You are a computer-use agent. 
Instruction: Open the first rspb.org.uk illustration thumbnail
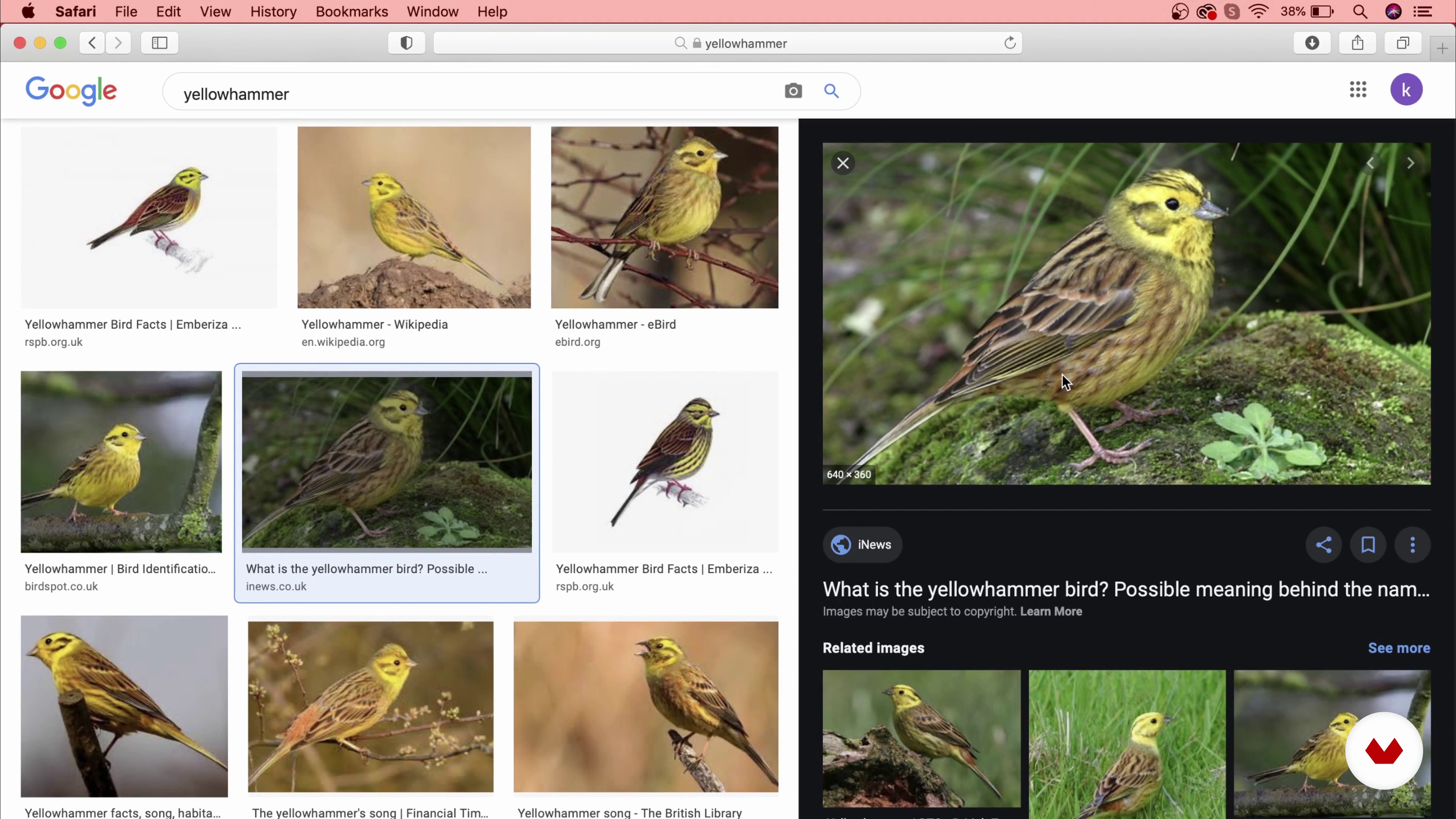(149, 218)
